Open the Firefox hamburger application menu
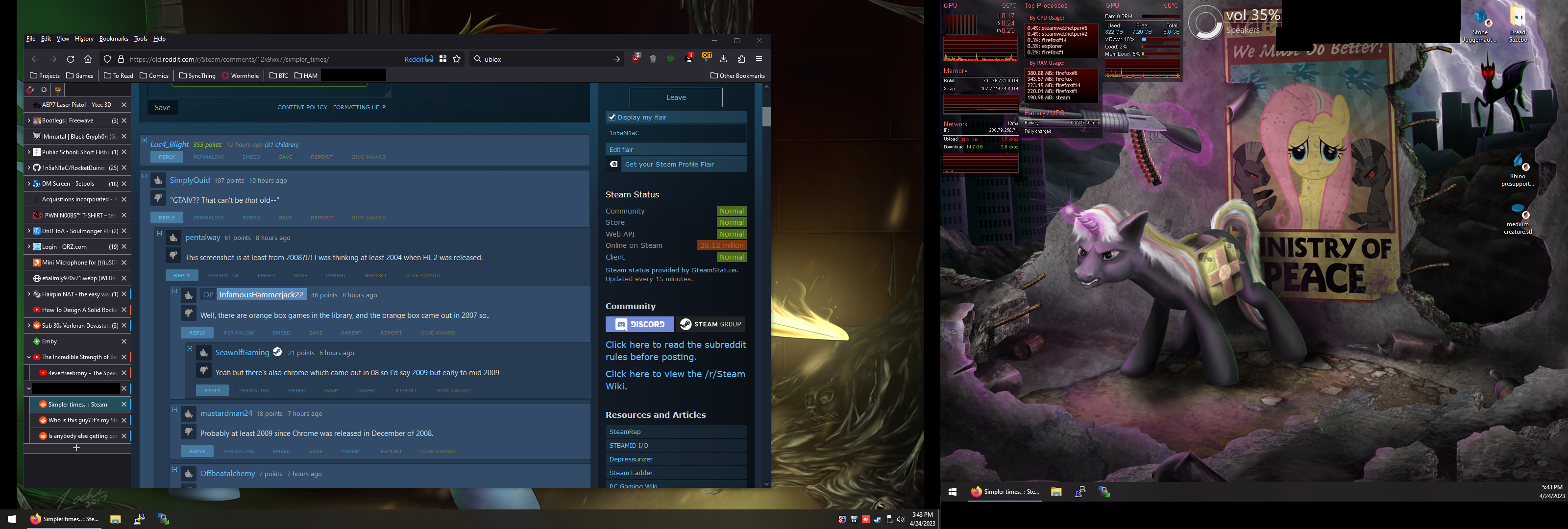 [759, 59]
